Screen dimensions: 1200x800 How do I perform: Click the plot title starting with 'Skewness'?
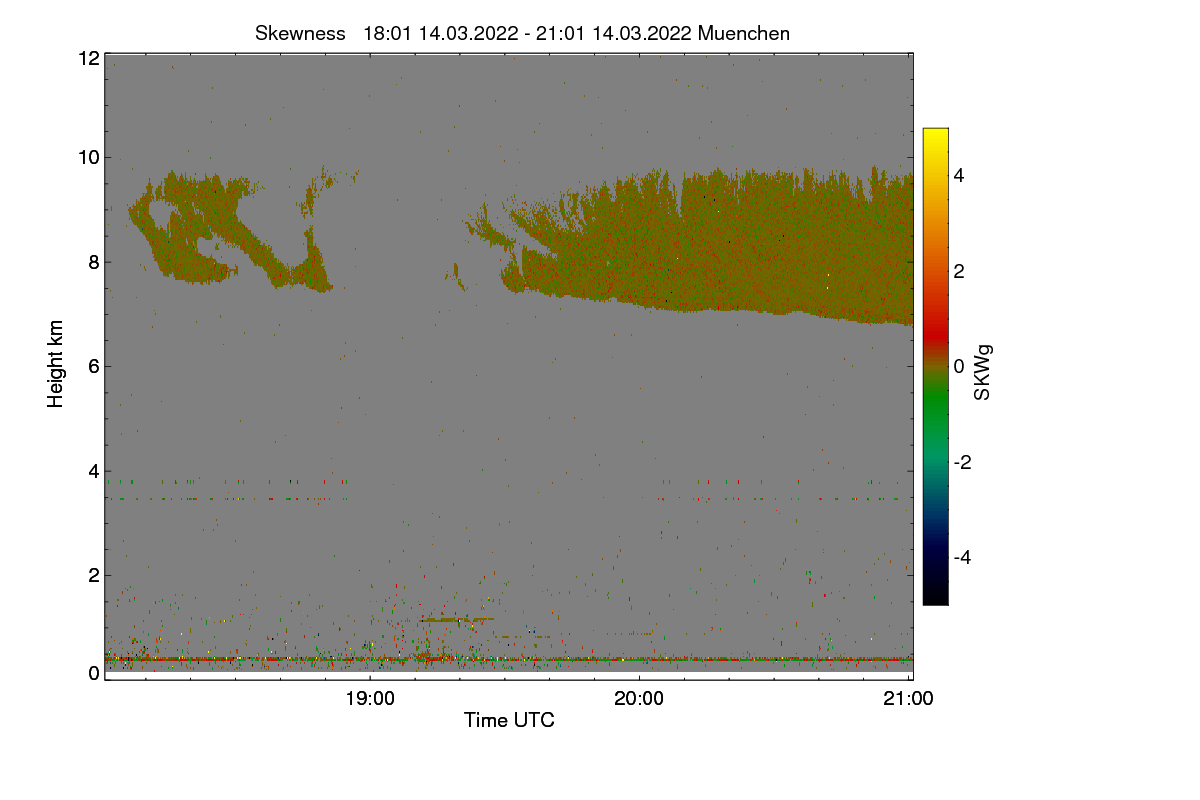click(522, 33)
